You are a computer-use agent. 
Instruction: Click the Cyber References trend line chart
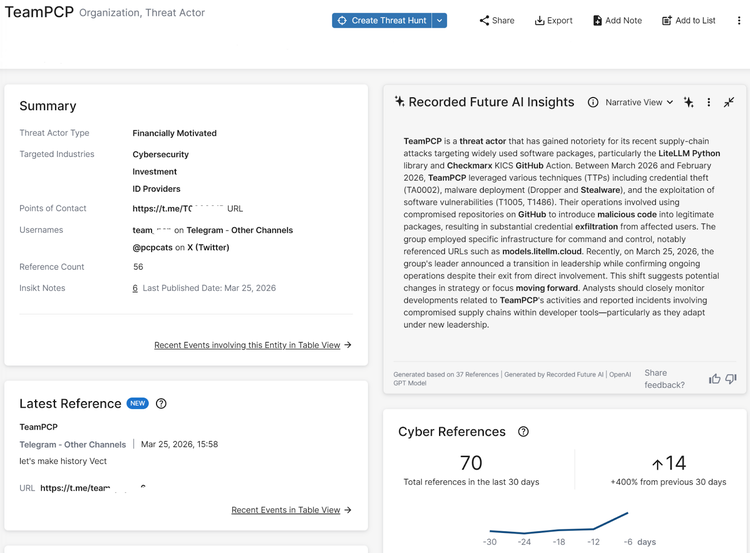(x=560, y=527)
